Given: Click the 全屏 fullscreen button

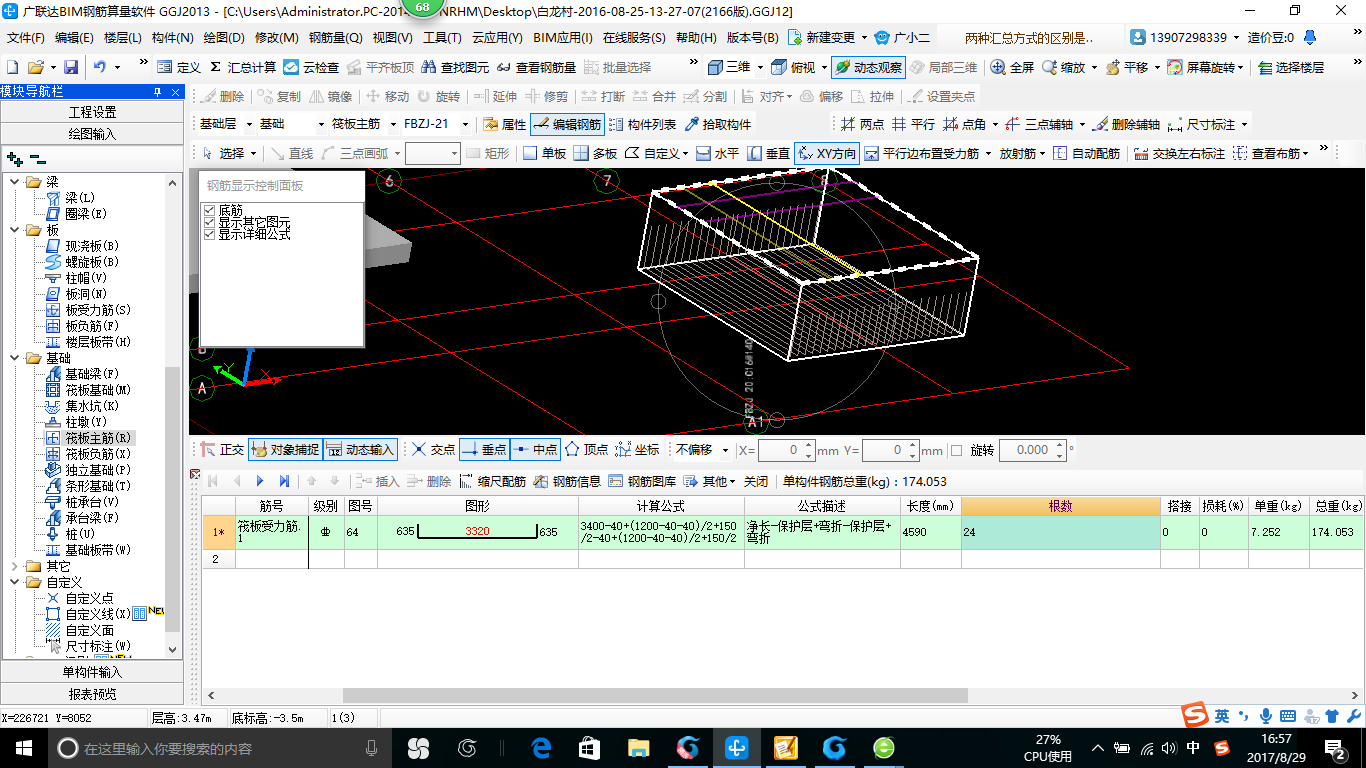Looking at the screenshot, I should [x=1012, y=67].
